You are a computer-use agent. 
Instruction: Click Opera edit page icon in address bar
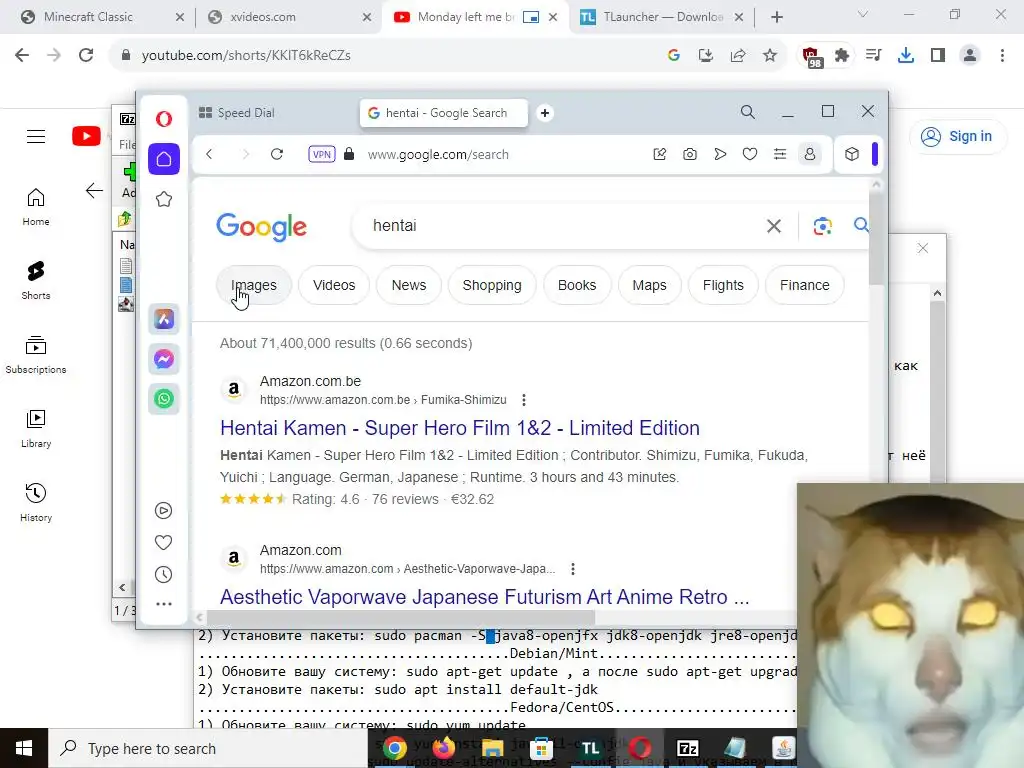660,154
